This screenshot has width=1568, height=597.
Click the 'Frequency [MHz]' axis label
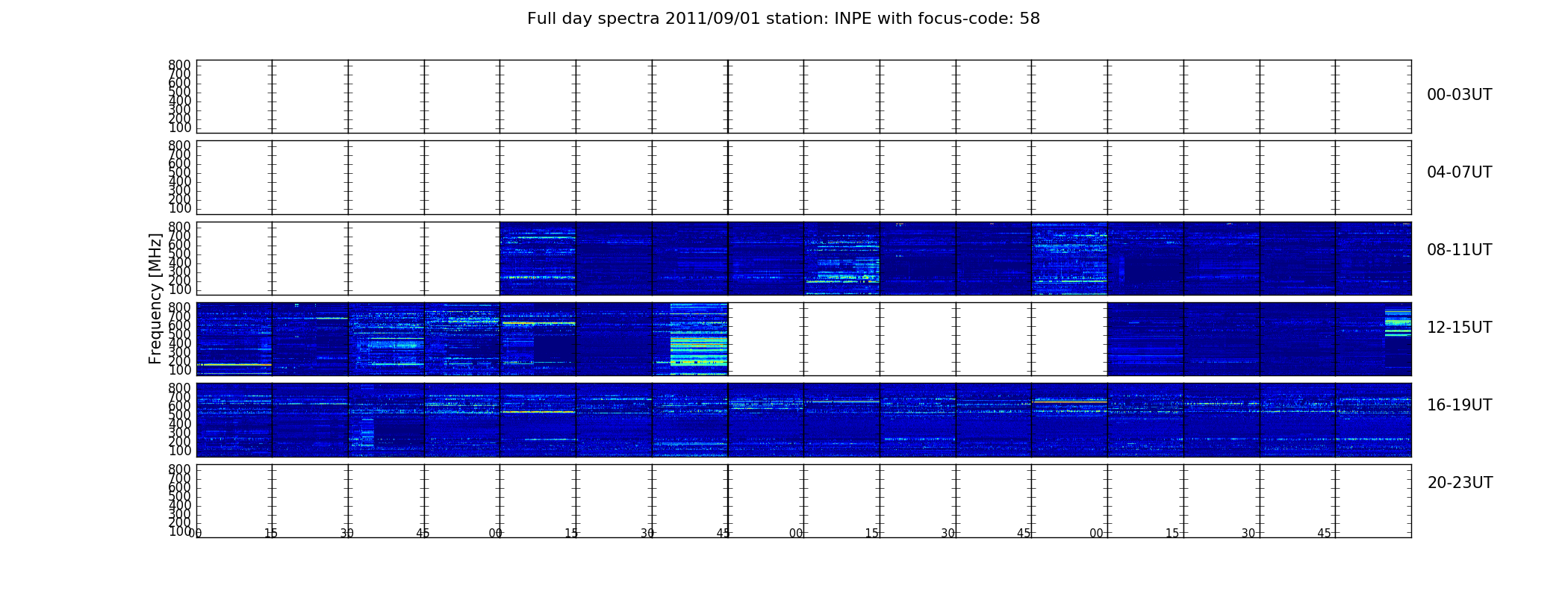pos(155,298)
